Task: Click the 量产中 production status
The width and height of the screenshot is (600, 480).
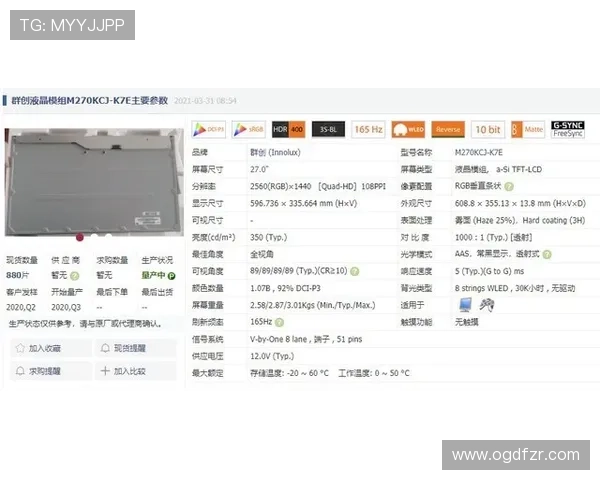Action: pyautogui.click(x=153, y=275)
